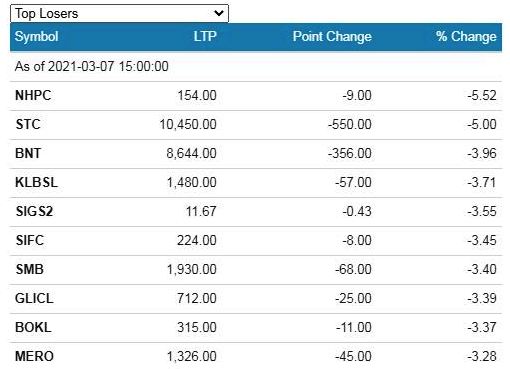Click the dropdown chevron arrow

(x=219, y=13)
